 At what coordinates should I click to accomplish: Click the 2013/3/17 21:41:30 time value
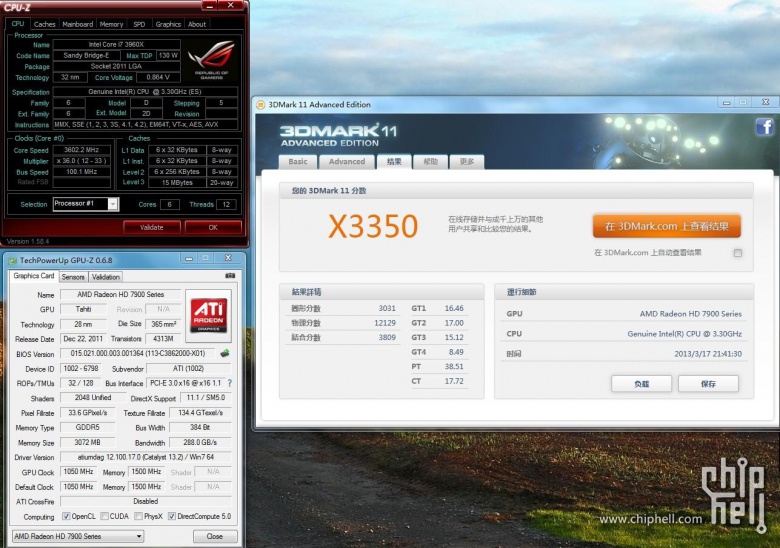click(708, 354)
